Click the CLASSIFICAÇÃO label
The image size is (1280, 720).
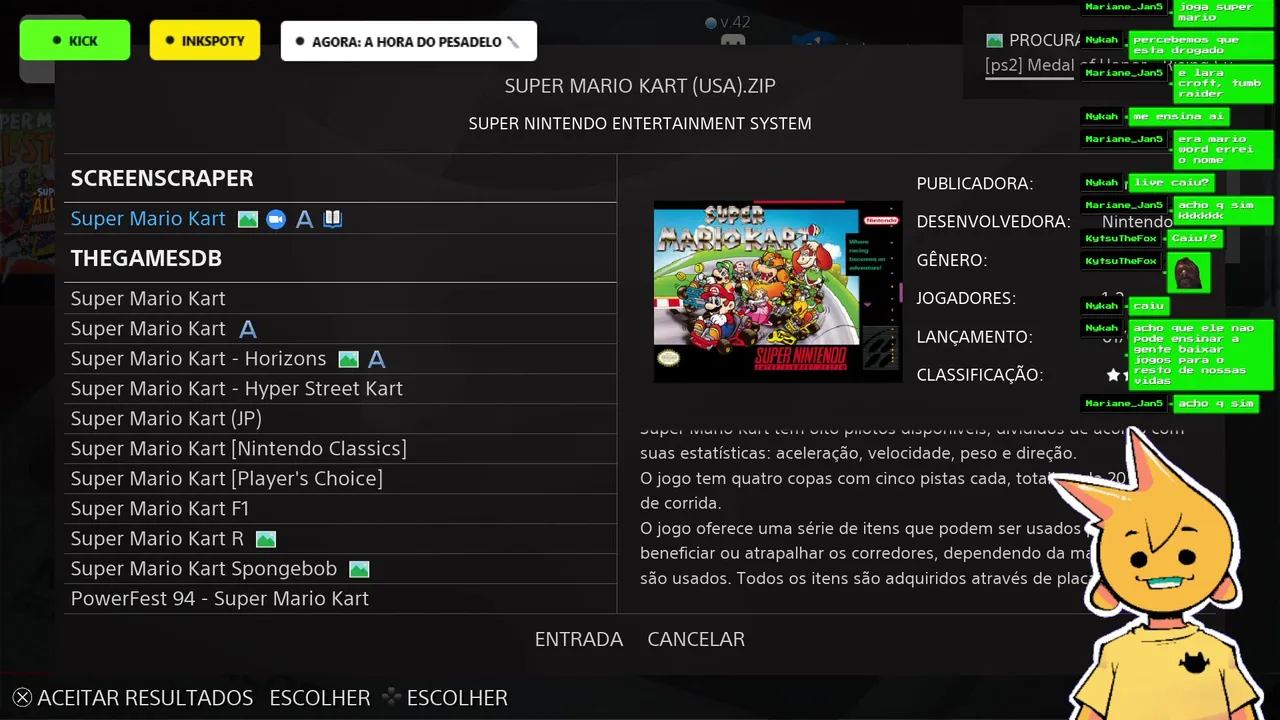(980, 375)
